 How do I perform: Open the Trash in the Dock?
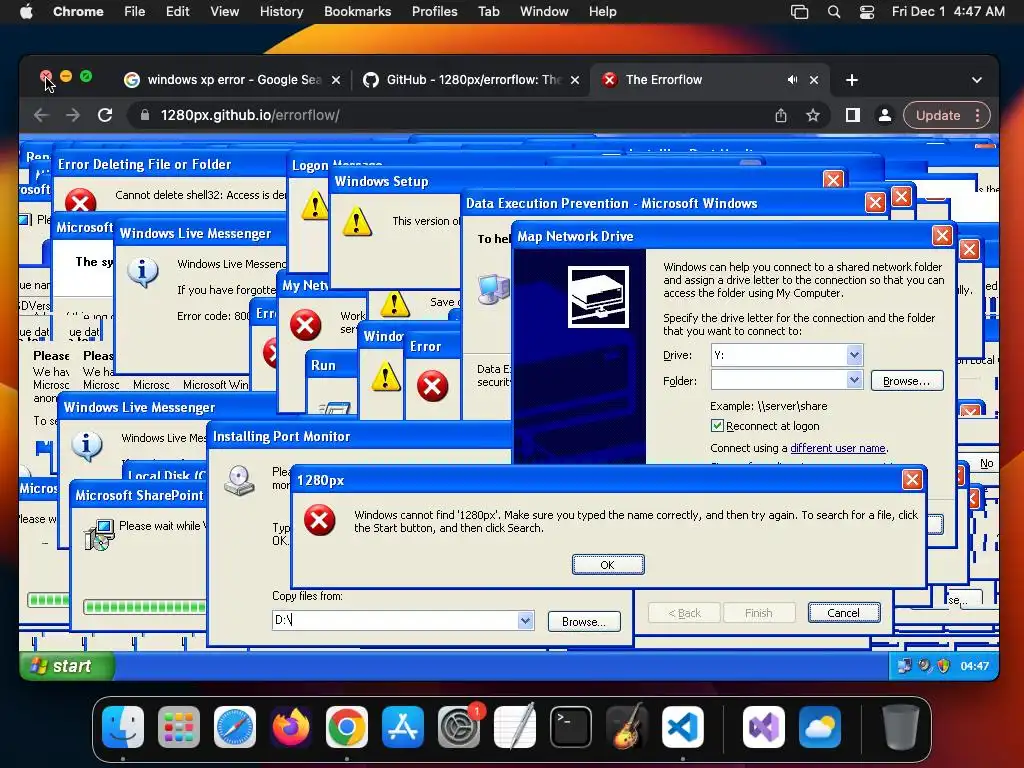tap(900, 727)
